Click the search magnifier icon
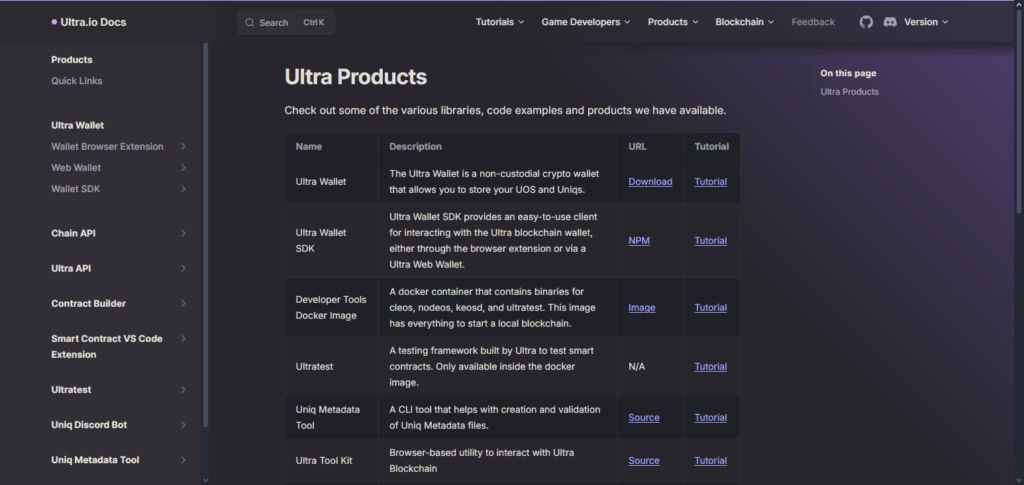 [249, 22]
